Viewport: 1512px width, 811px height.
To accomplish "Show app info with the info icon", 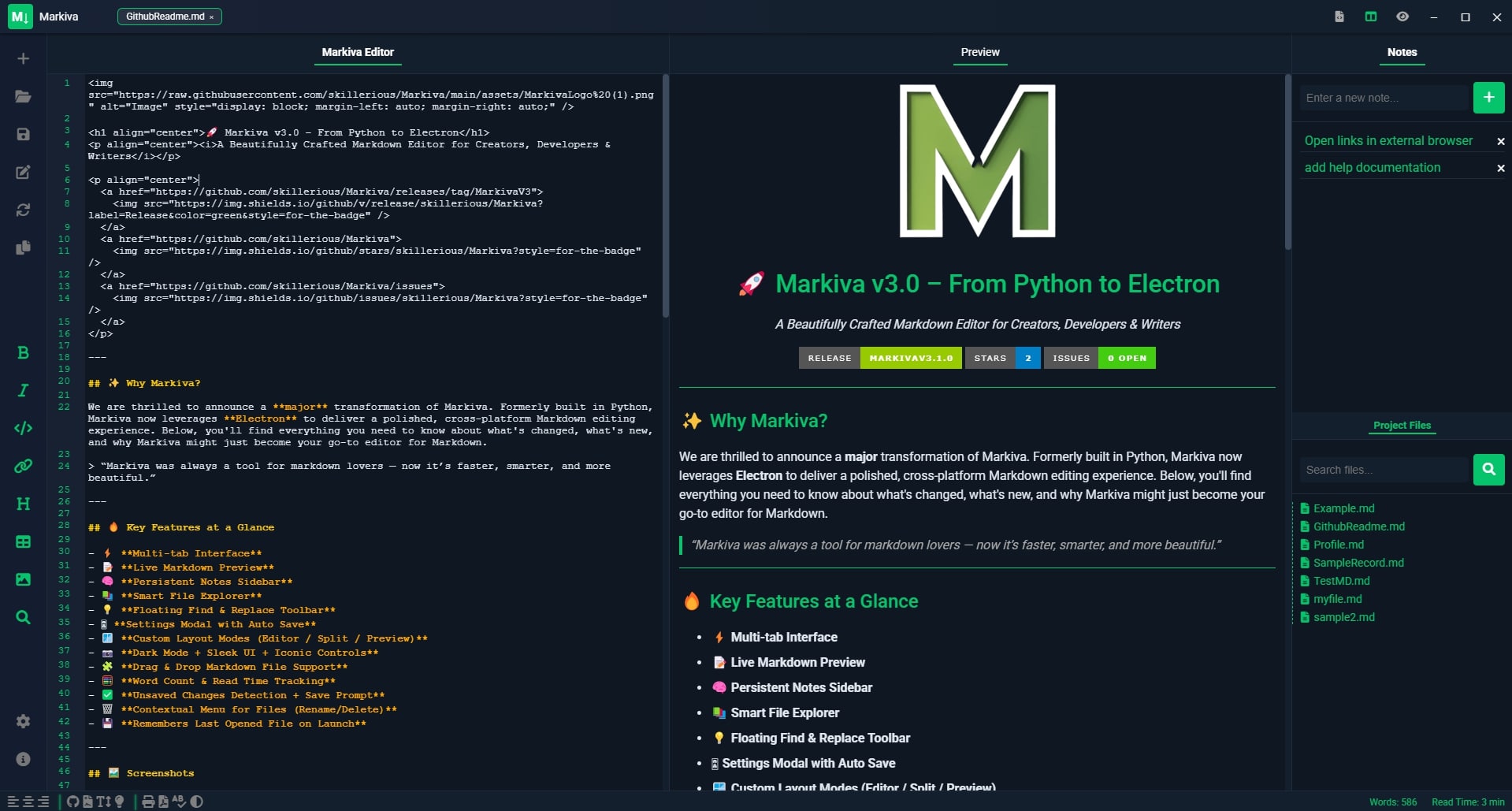I will tap(23, 759).
